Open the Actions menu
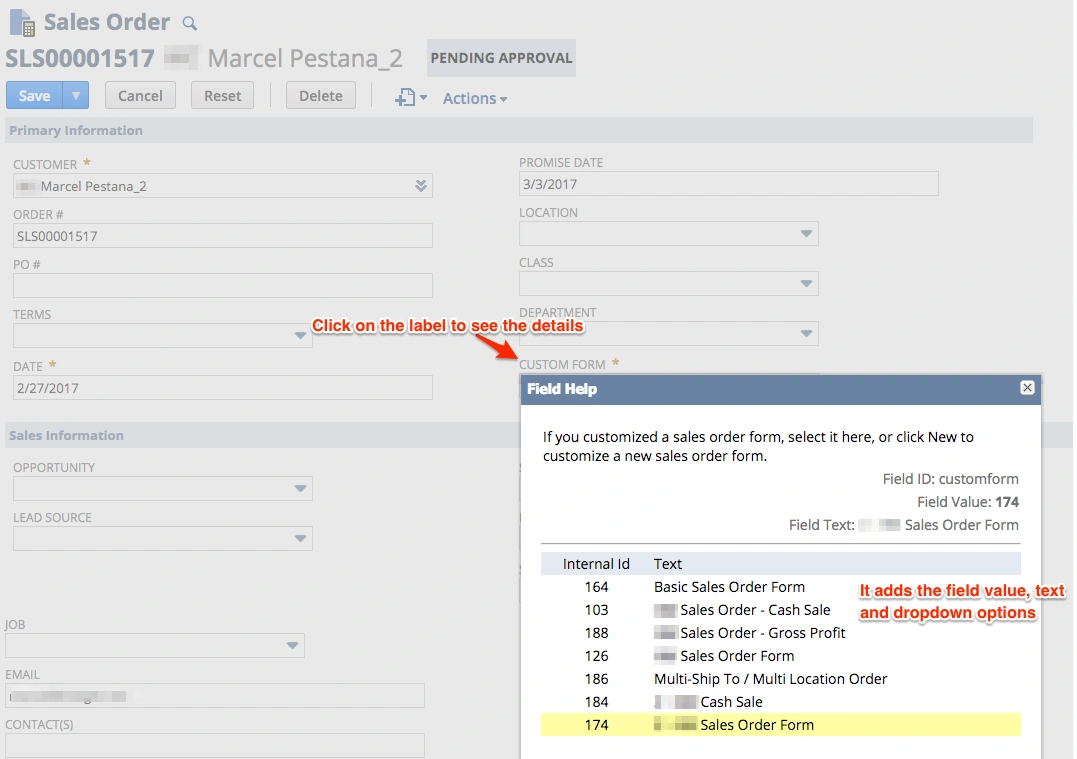The height and width of the screenshot is (759, 1077). [x=475, y=98]
